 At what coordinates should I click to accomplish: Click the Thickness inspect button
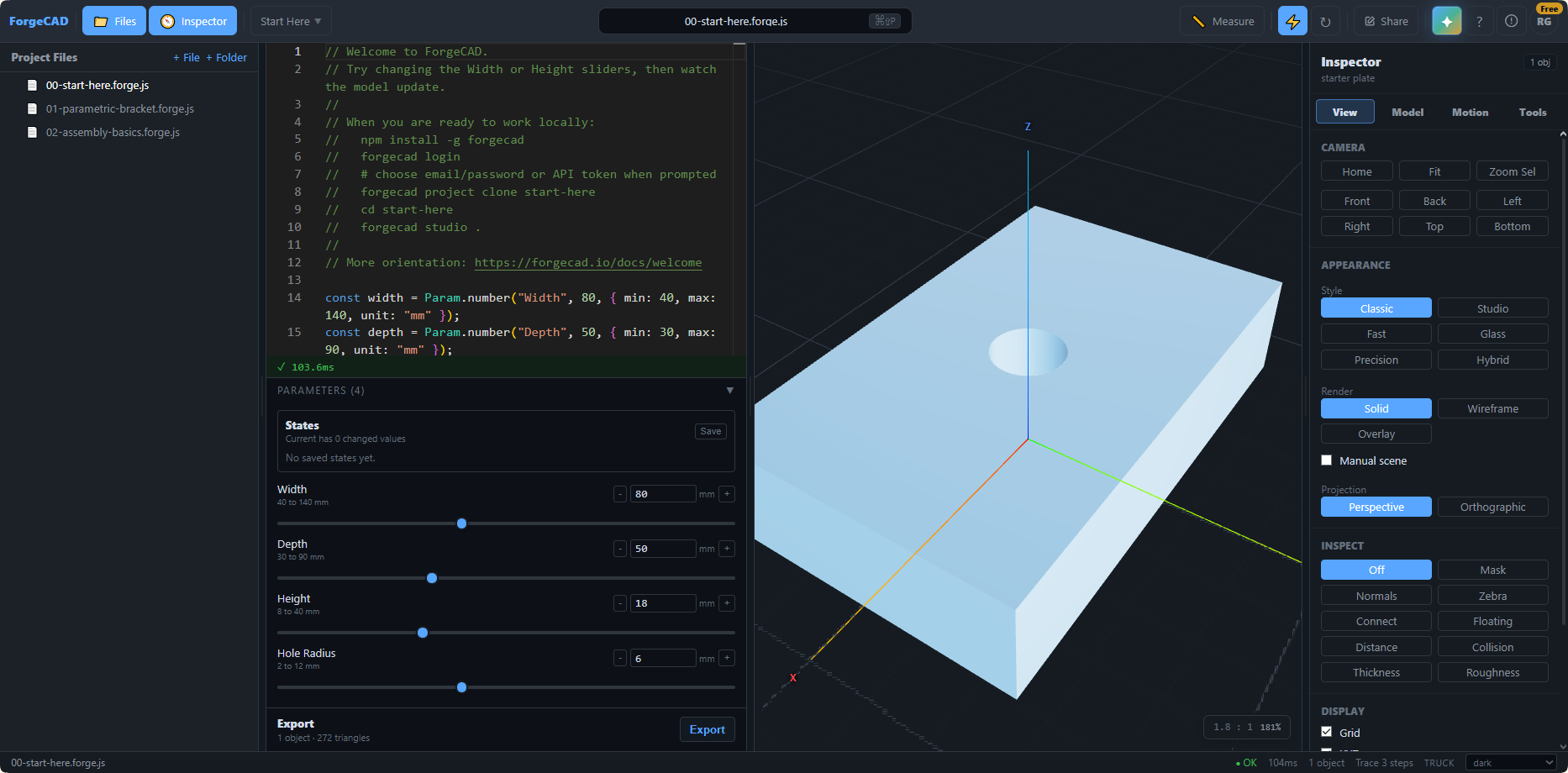[1376, 672]
